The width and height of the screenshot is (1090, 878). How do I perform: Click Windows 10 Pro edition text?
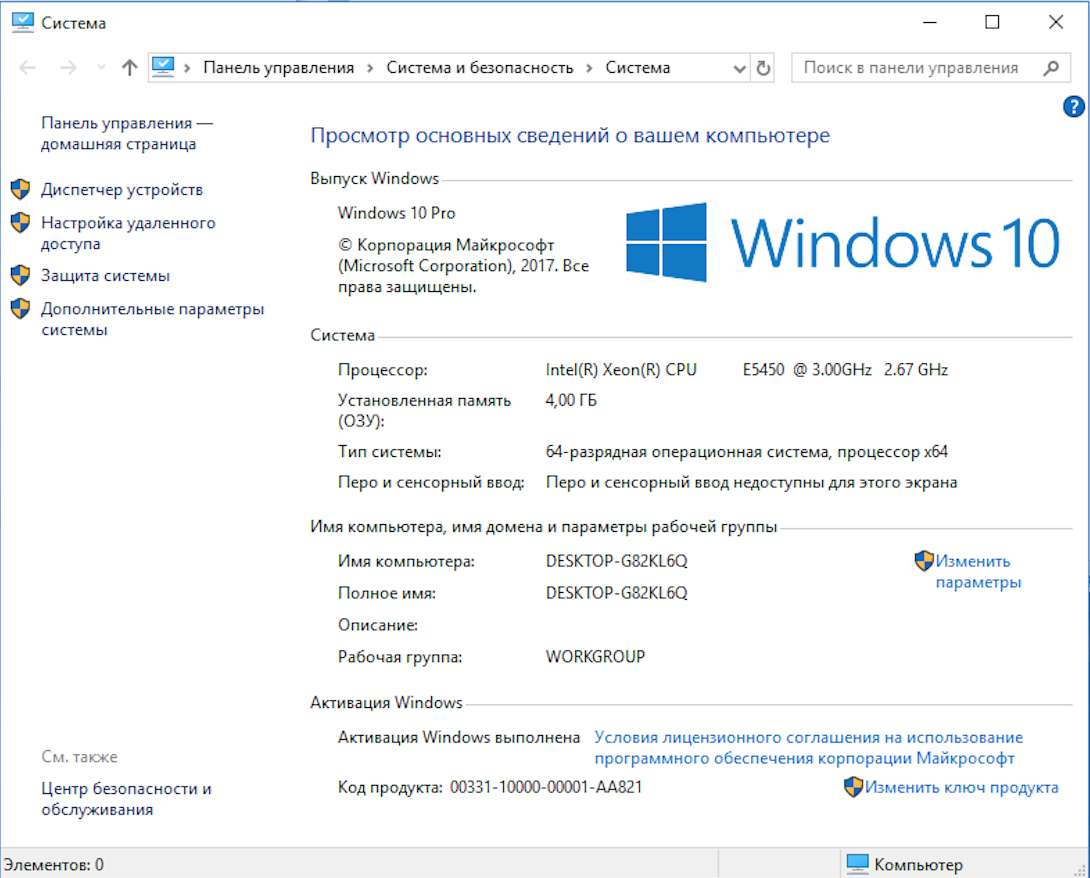[x=396, y=213]
